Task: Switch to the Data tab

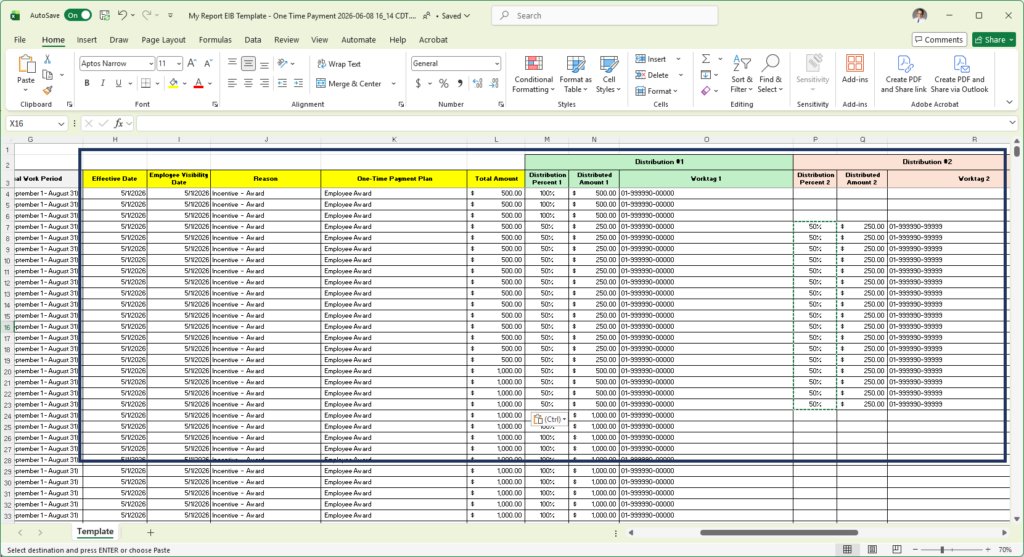Action: click(253, 40)
